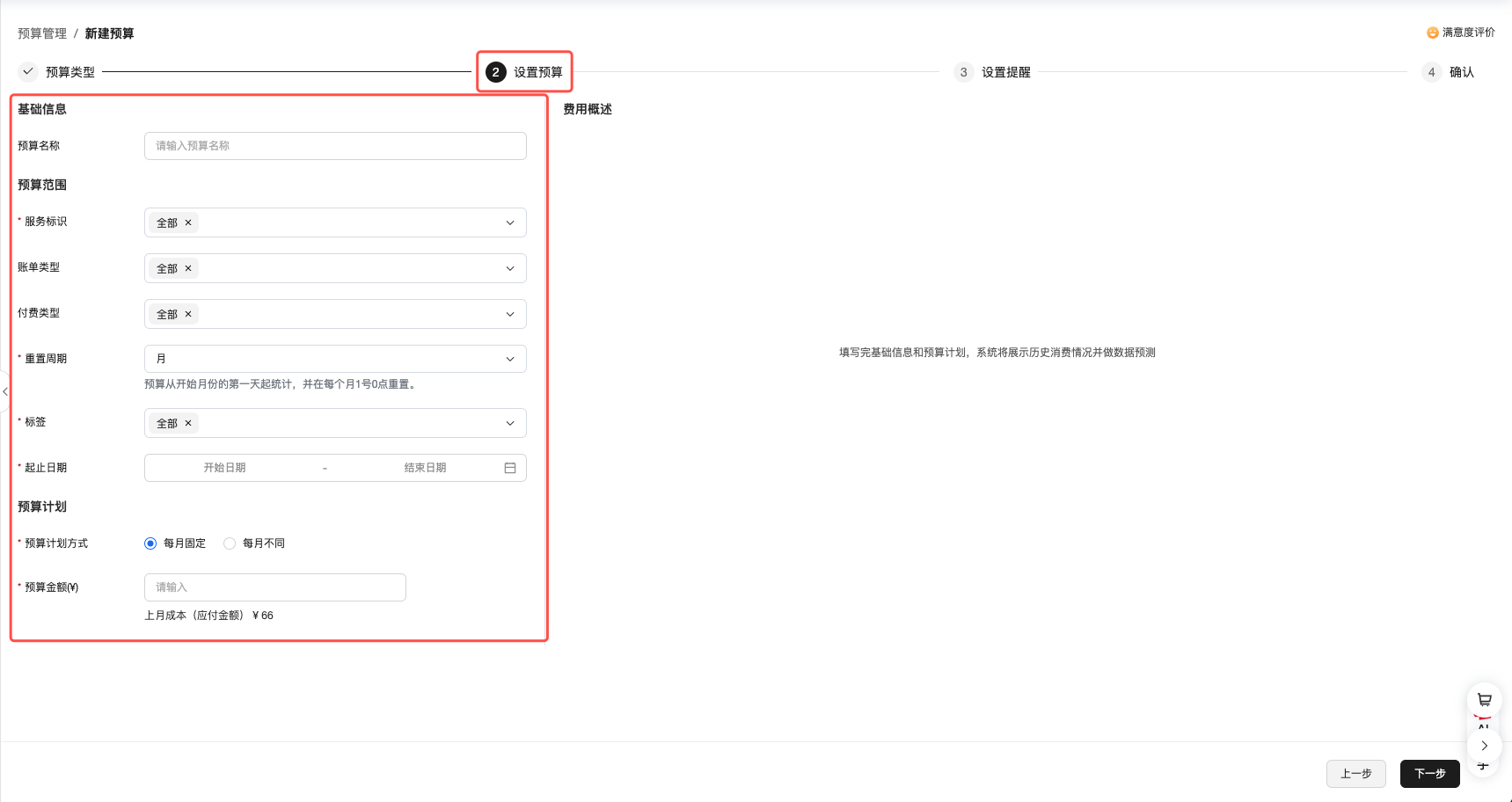Remove the 全部 tag in 标签 field
Screen dimensions: 1512x802
pos(188,423)
